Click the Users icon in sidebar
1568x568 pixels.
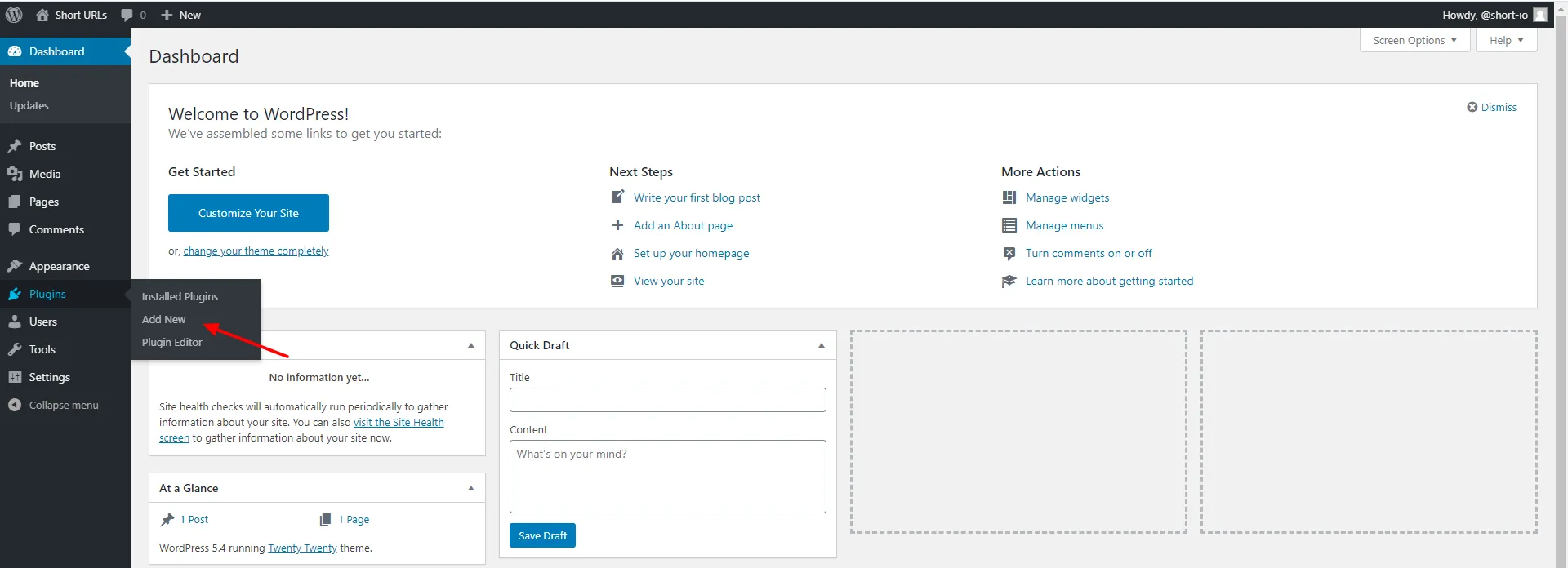[15, 322]
